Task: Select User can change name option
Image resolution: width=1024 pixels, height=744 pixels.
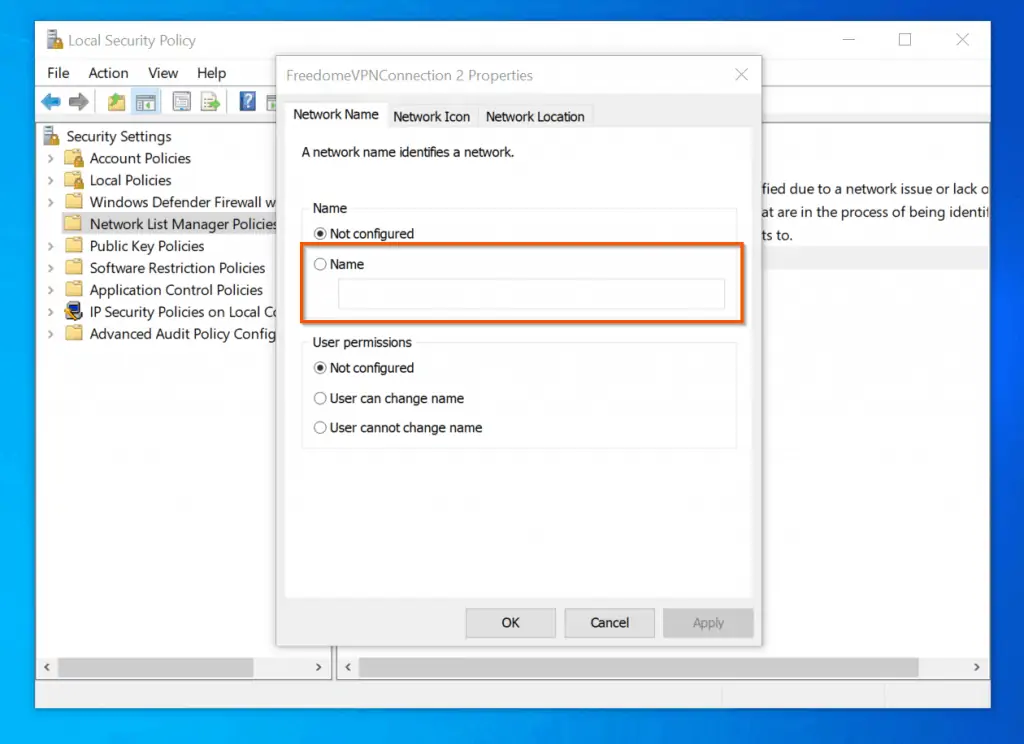Action: click(x=321, y=398)
